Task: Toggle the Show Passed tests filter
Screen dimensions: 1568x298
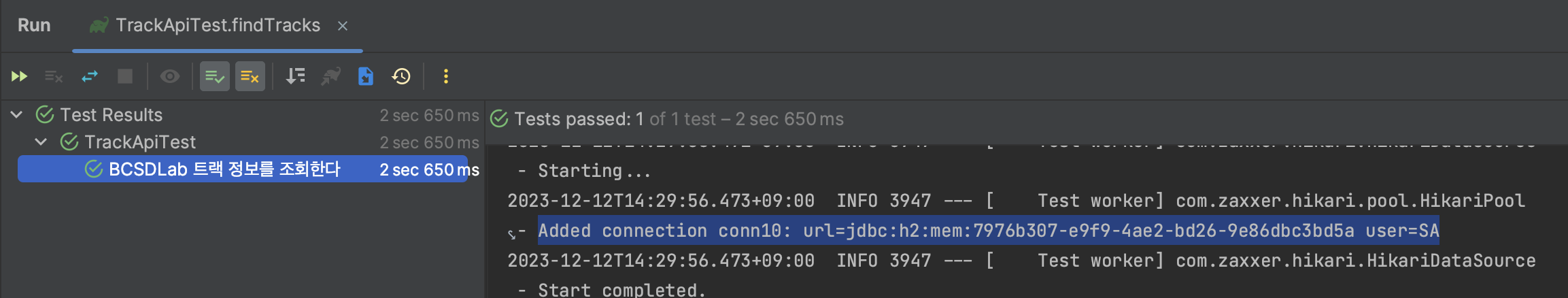Action: (215, 76)
